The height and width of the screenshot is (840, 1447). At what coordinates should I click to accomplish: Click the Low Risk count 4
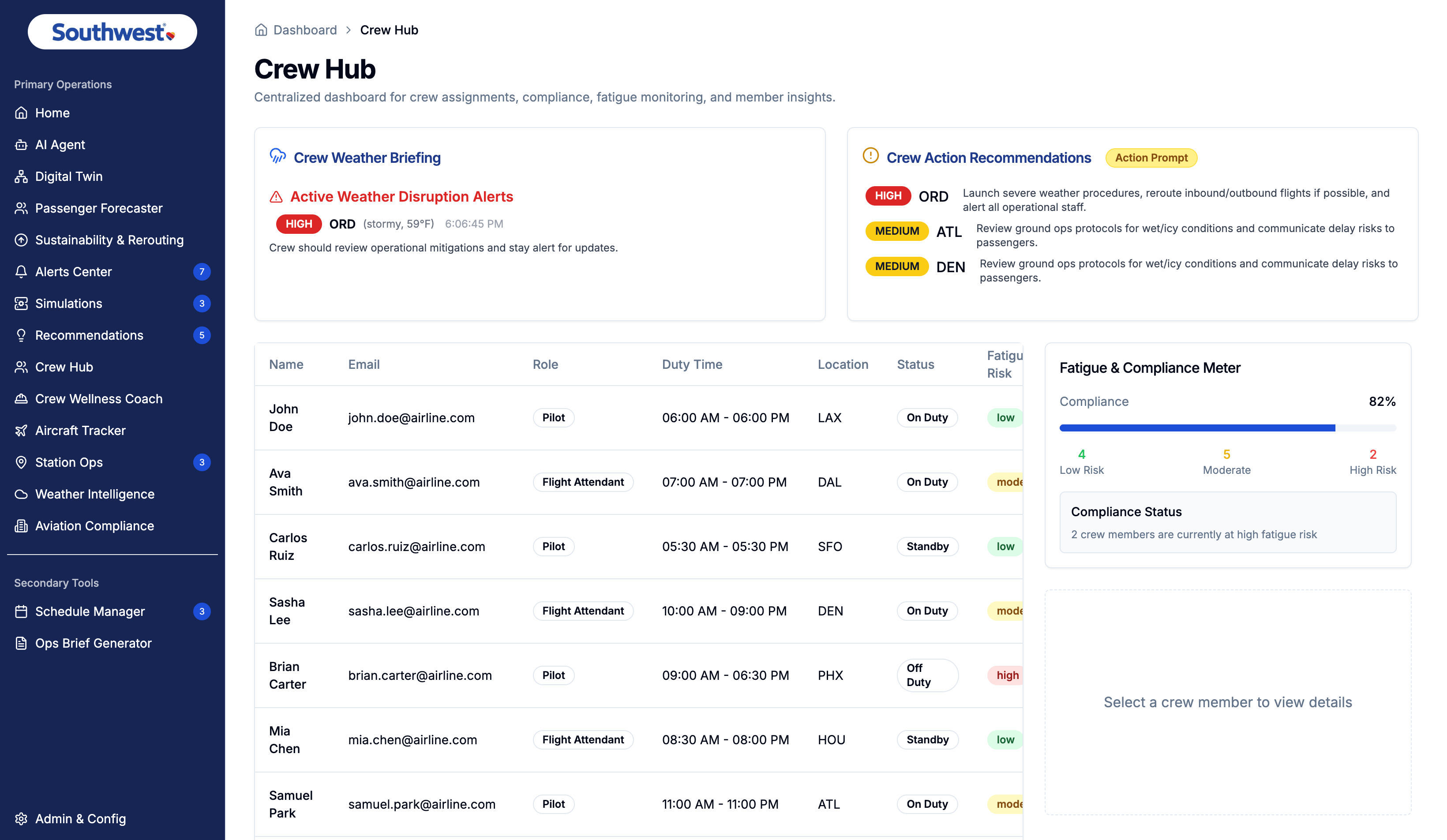click(1082, 454)
